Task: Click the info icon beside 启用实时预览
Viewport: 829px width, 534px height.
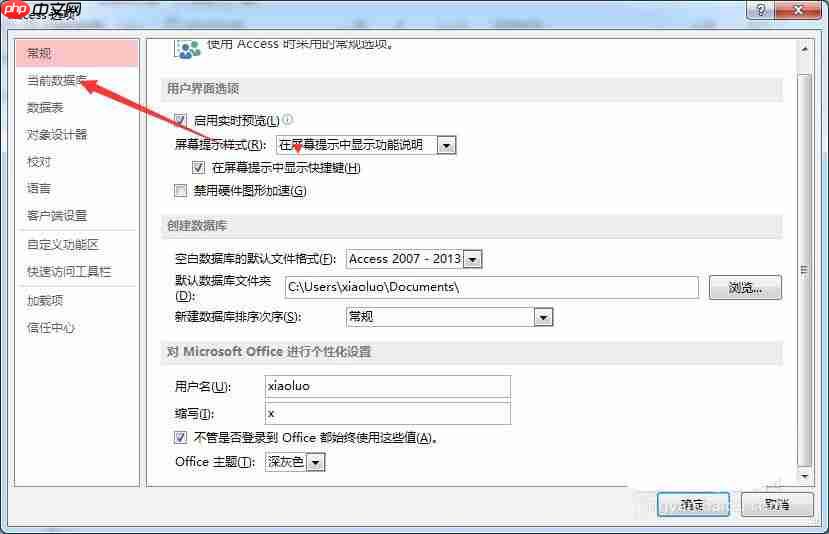Action: [x=288, y=119]
